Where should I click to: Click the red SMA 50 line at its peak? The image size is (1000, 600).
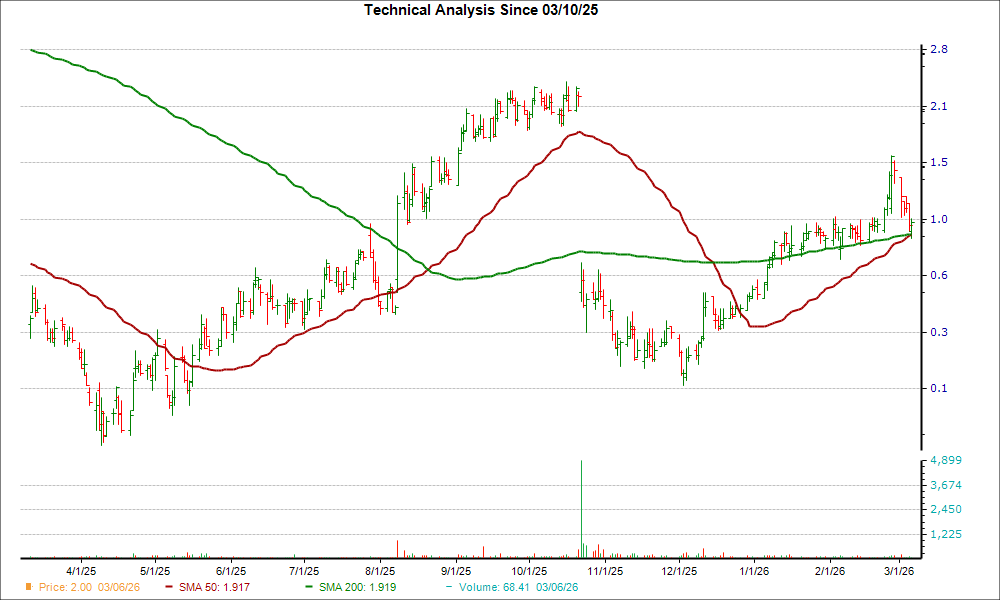[577, 131]
